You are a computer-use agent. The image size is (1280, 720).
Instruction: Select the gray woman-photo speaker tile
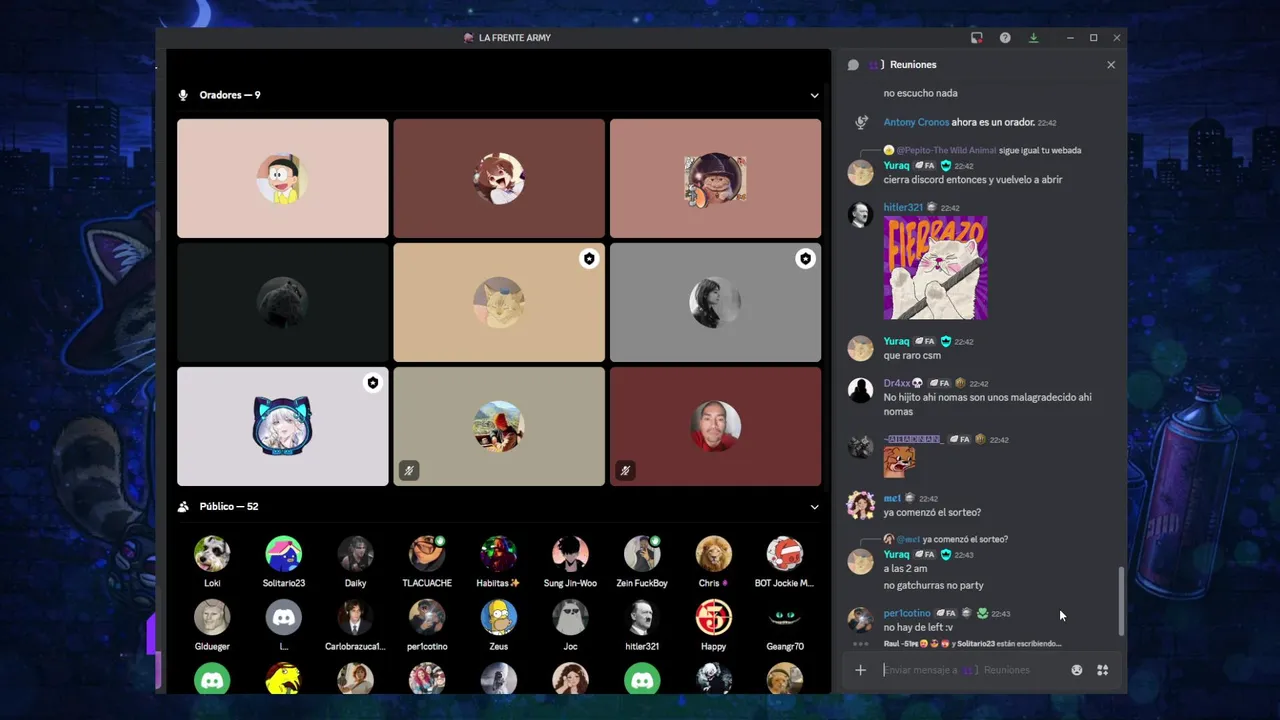pos(715,302)
